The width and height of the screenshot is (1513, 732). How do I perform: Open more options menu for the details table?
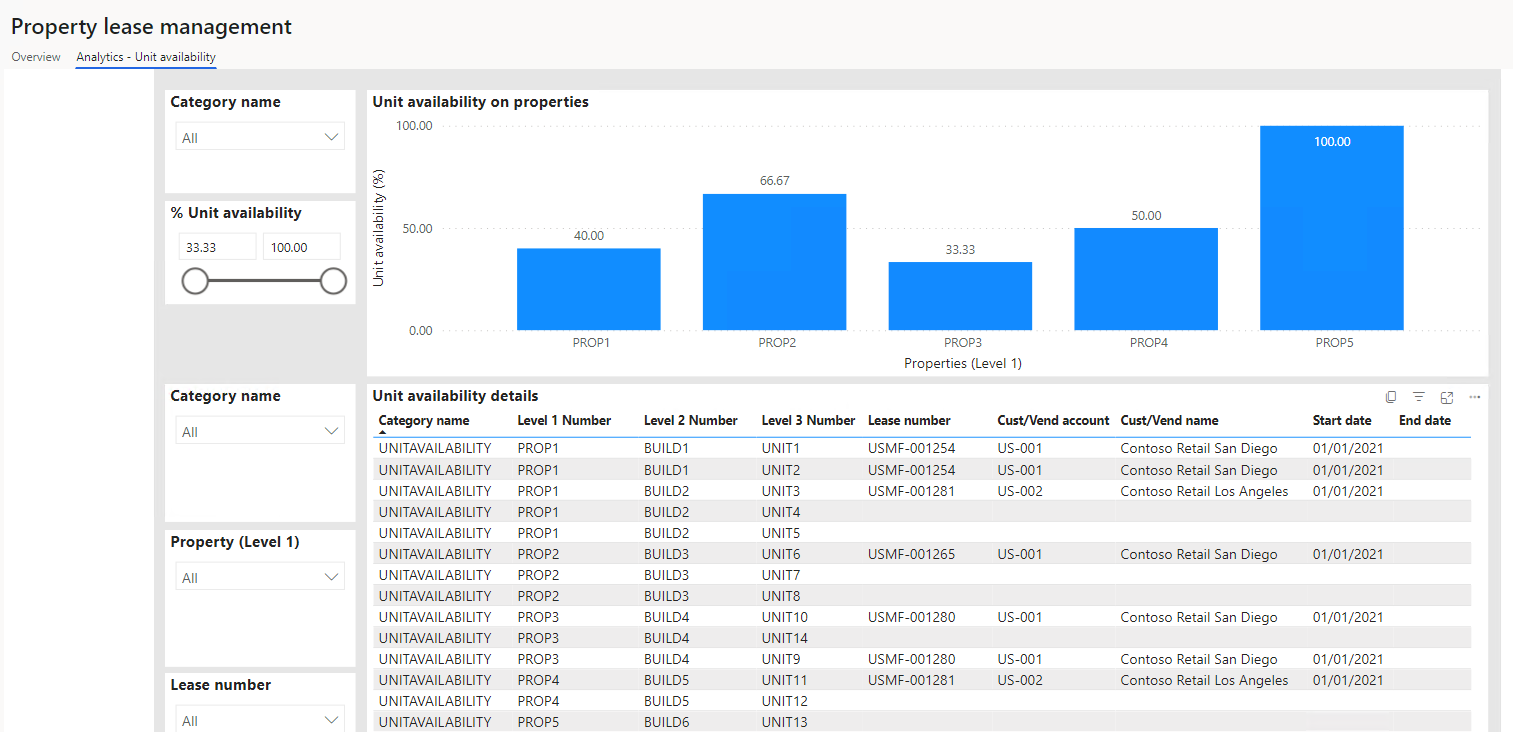(1475, 397)
